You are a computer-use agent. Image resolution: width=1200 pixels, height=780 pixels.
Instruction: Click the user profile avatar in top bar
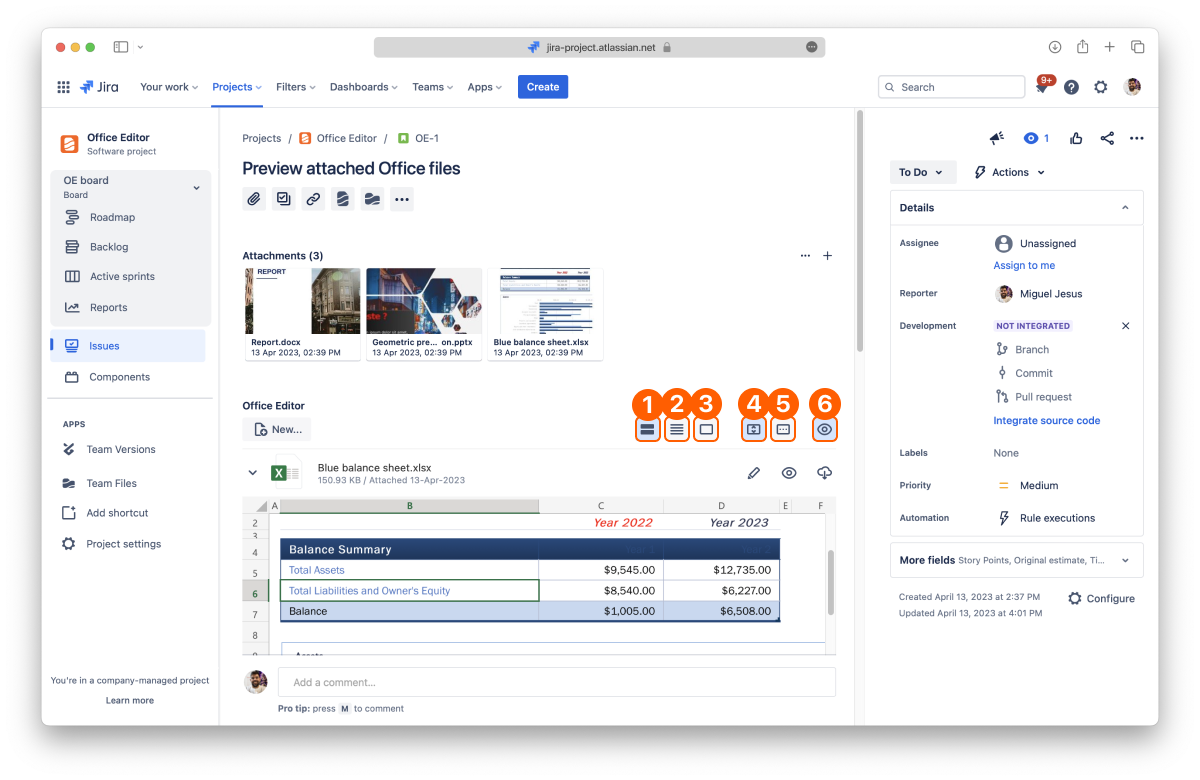tap(1132, 87)
